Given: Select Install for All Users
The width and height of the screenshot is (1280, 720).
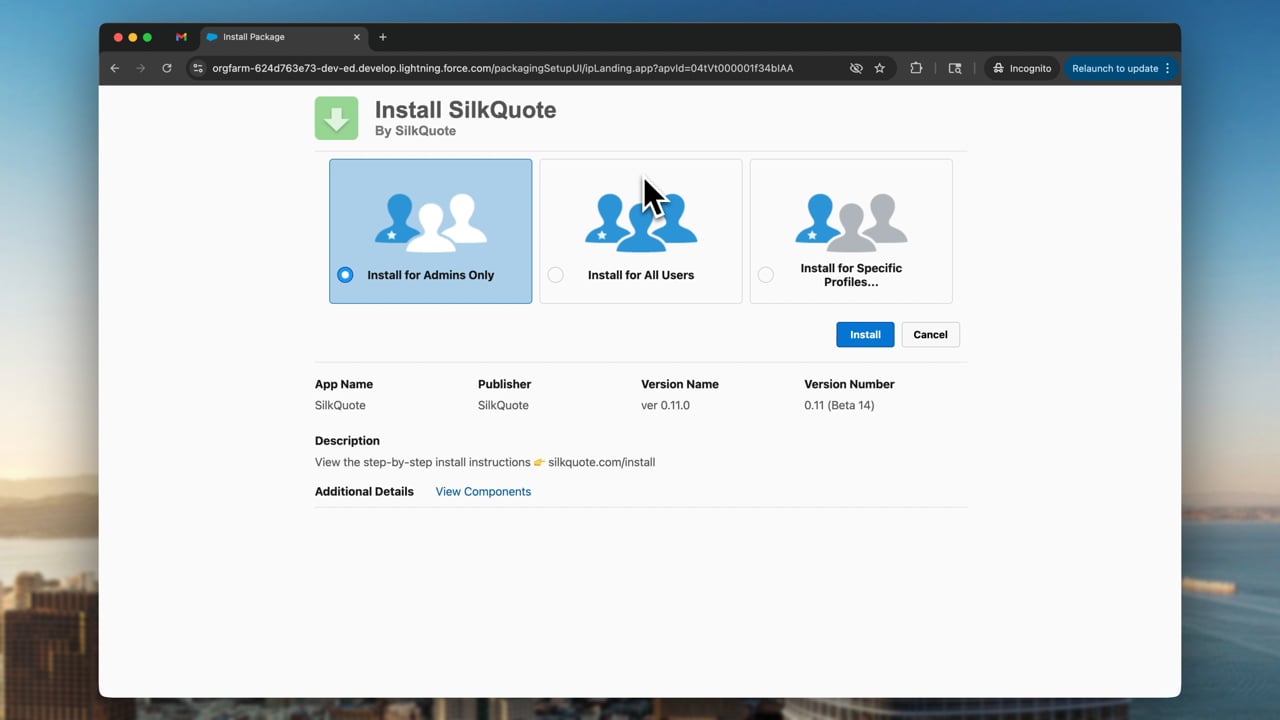Looking at the screenshot, I should click(x=555, y=274).
